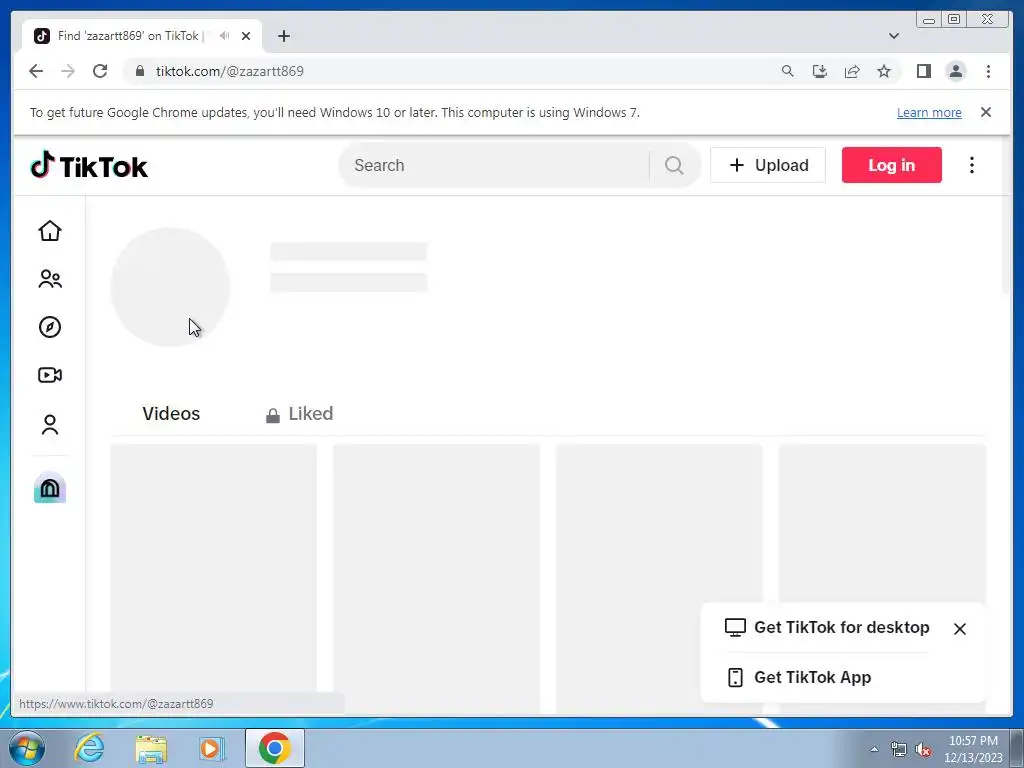Click Get TikTok for desktop

[x=827, y=627]
